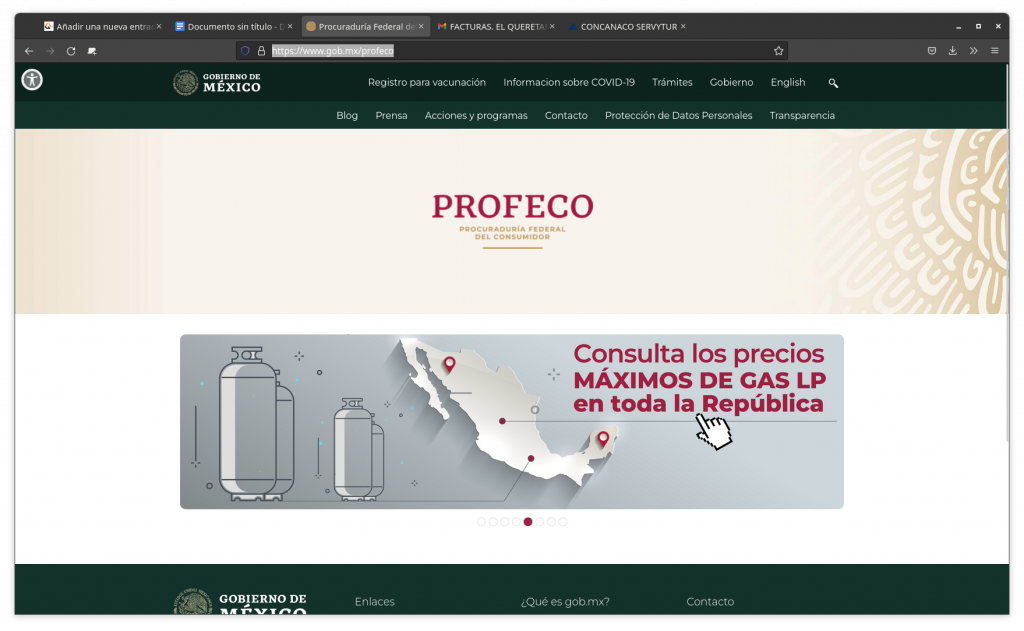
Task: Bookmark this page with the star icon
Action: coord(778,51)
